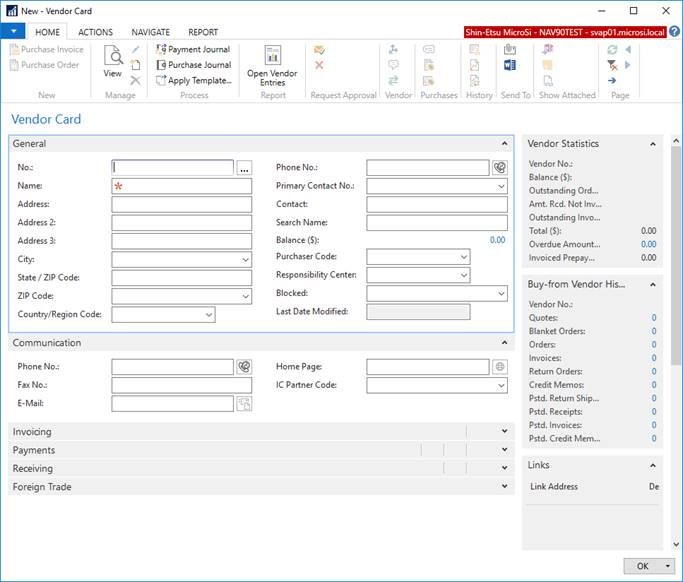This screenshot has width=683, height=582.
Task: Click the top icon in History group
Action: coord(474,49)
